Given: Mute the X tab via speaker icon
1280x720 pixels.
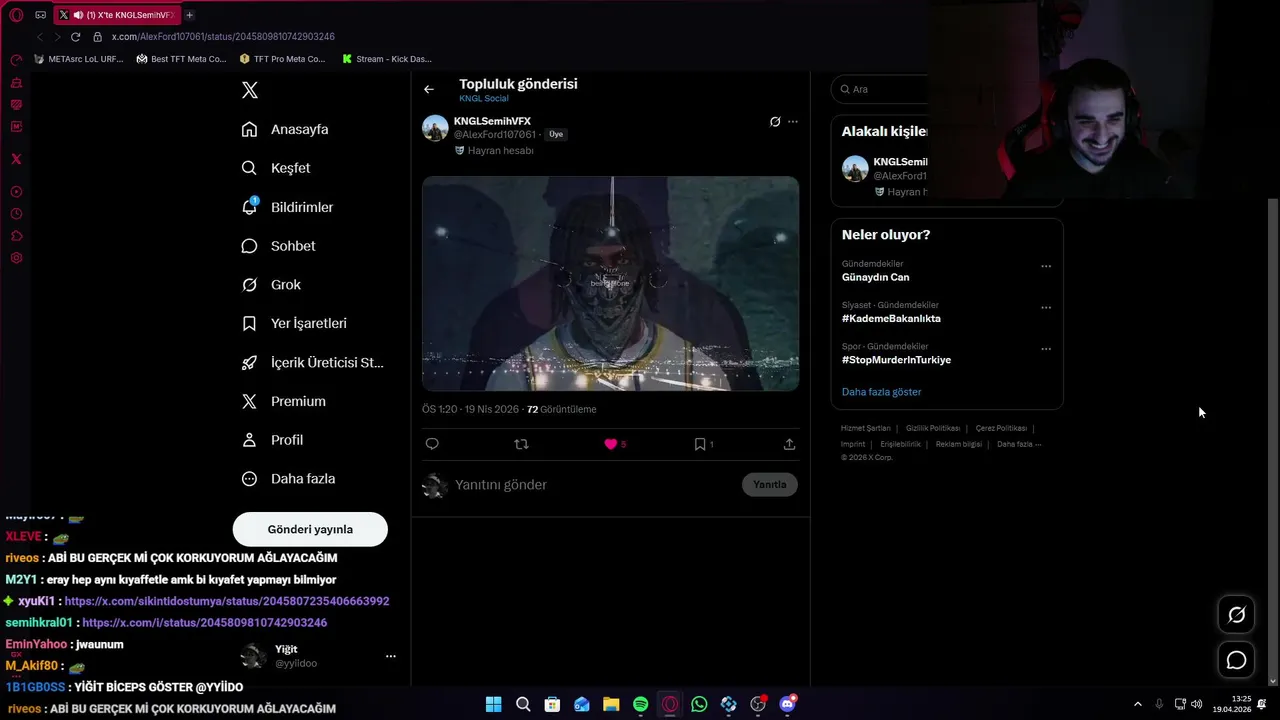Looking at the screenshot, I should (x=78, y=15).
